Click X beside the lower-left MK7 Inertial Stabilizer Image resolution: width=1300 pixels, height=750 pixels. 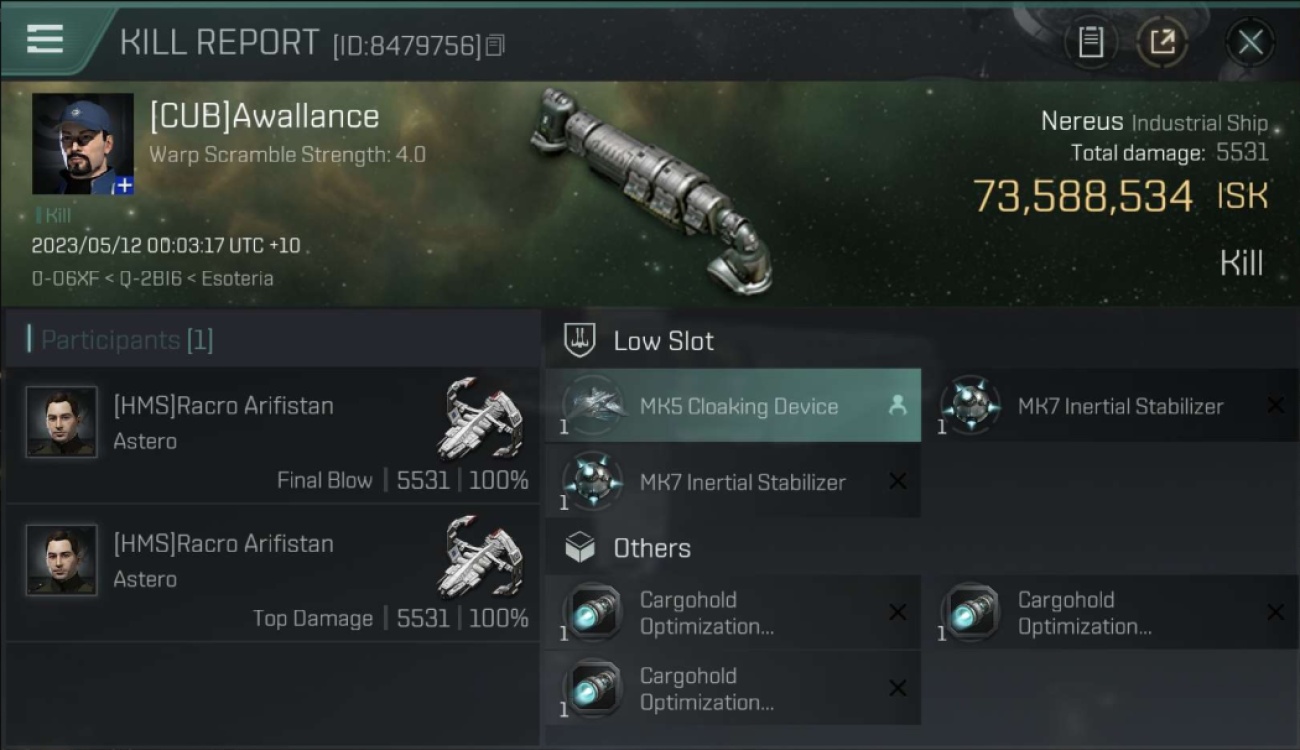click(x=897, y=481)
